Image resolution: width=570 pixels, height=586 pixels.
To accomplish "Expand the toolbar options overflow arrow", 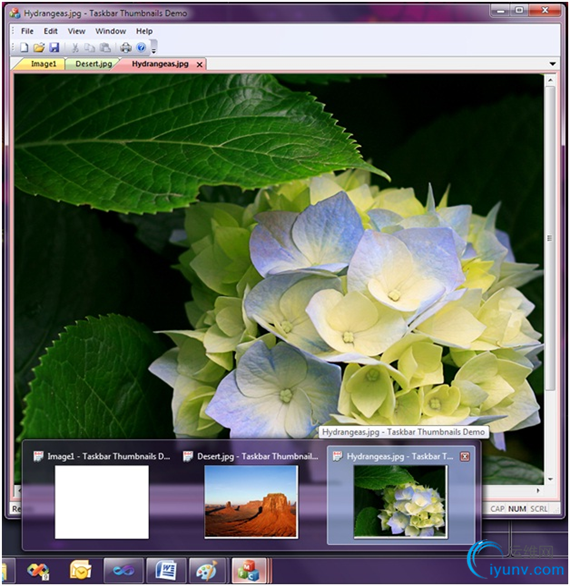I will coord(153,47).
